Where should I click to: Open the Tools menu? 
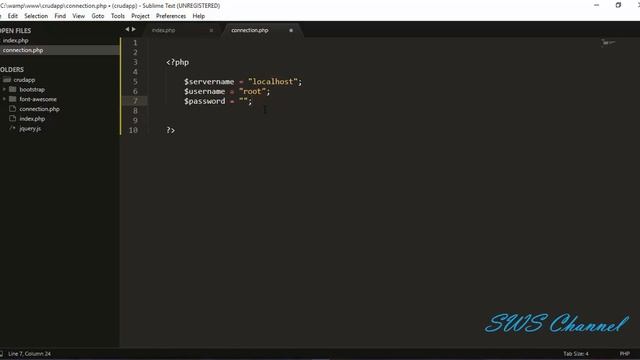coord(118,16)
